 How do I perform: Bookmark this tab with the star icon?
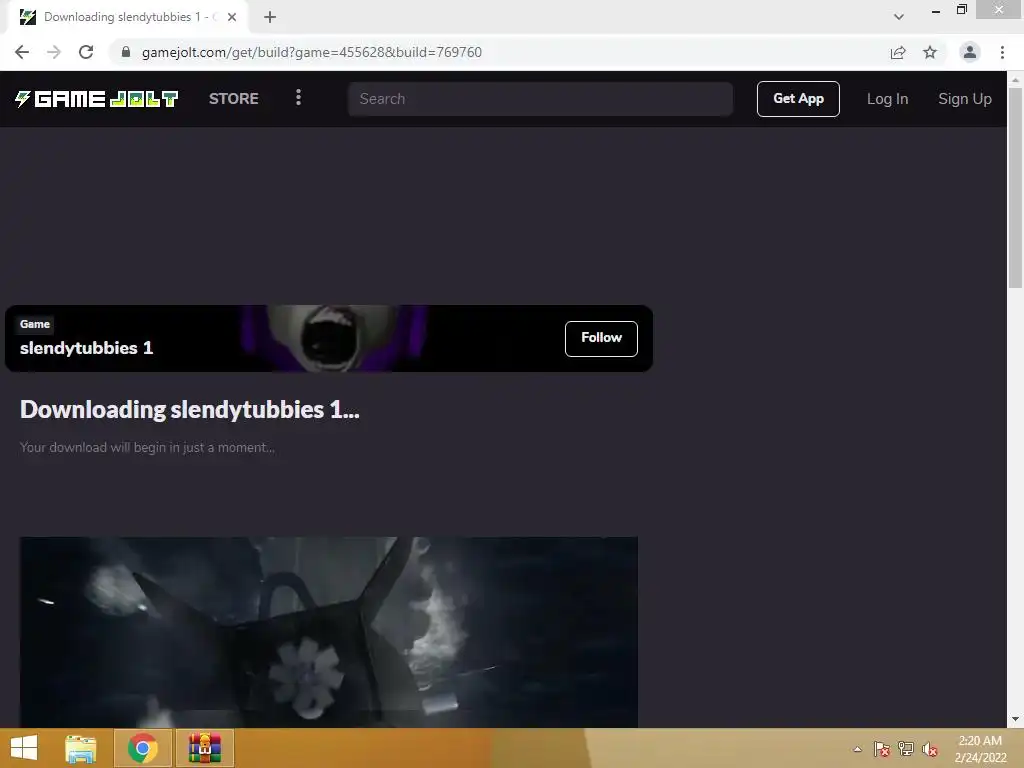coord(930,52)
